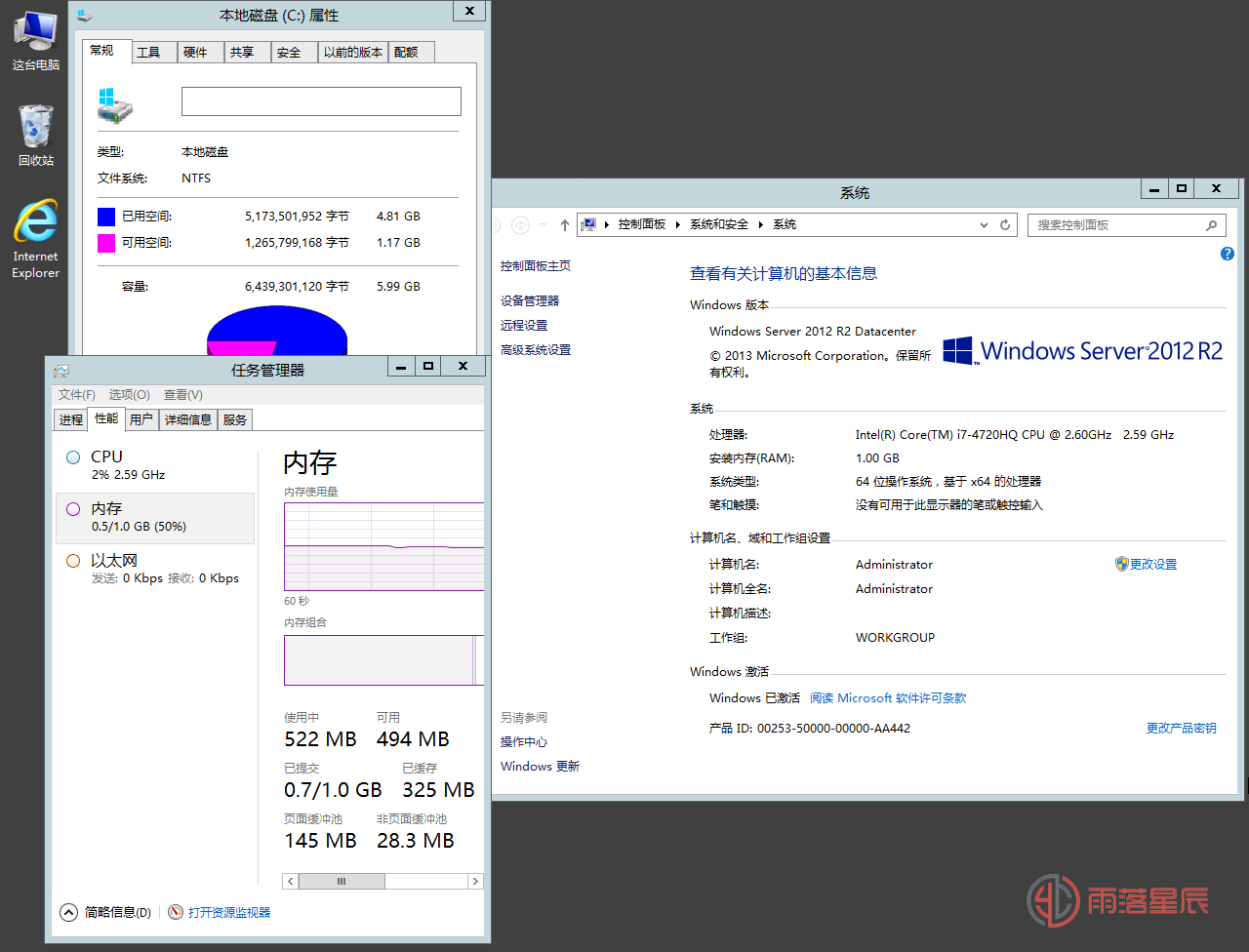Click the resource monitor icon
Screen dimensions: 1249x952
[x=176, y=912]
